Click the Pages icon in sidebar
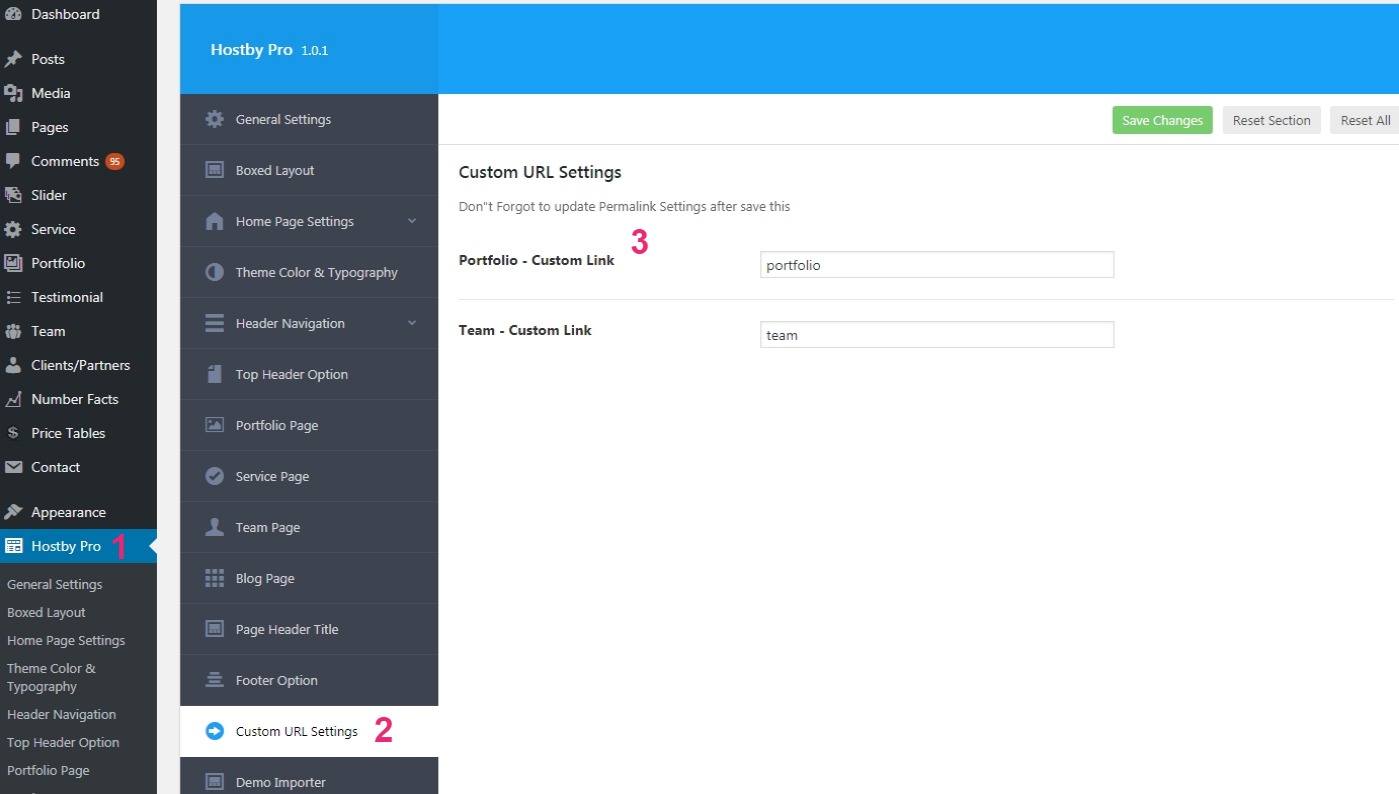The image size is (1399, 794). [x=13, y=127]
